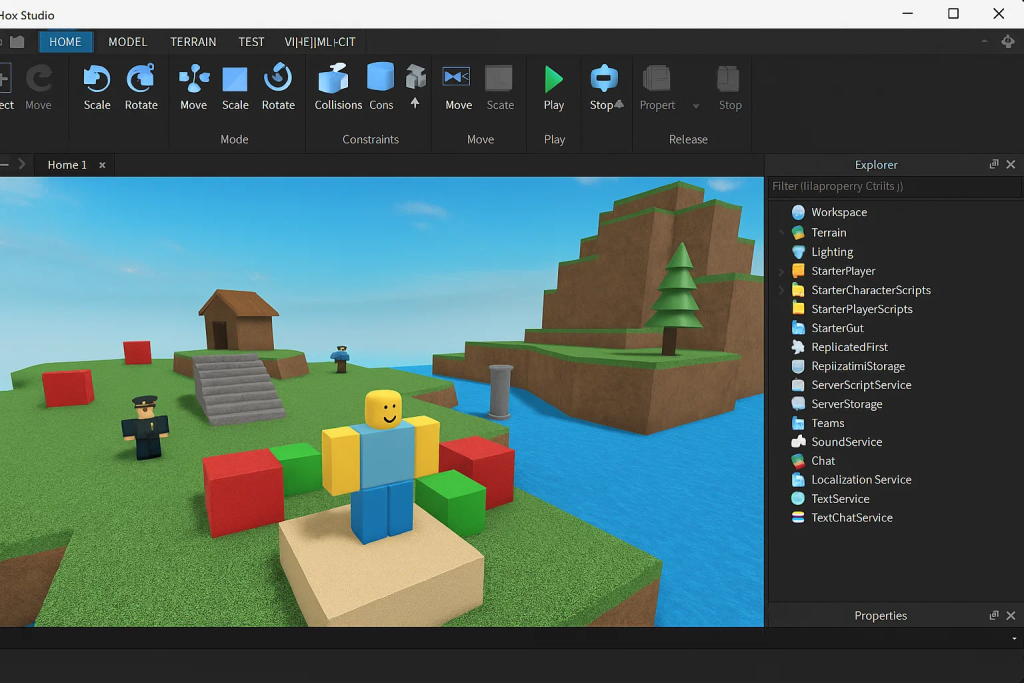Screen dimensions: 1024x683
Task: Select Workspace in the Explorer tree
Action: 839,212
